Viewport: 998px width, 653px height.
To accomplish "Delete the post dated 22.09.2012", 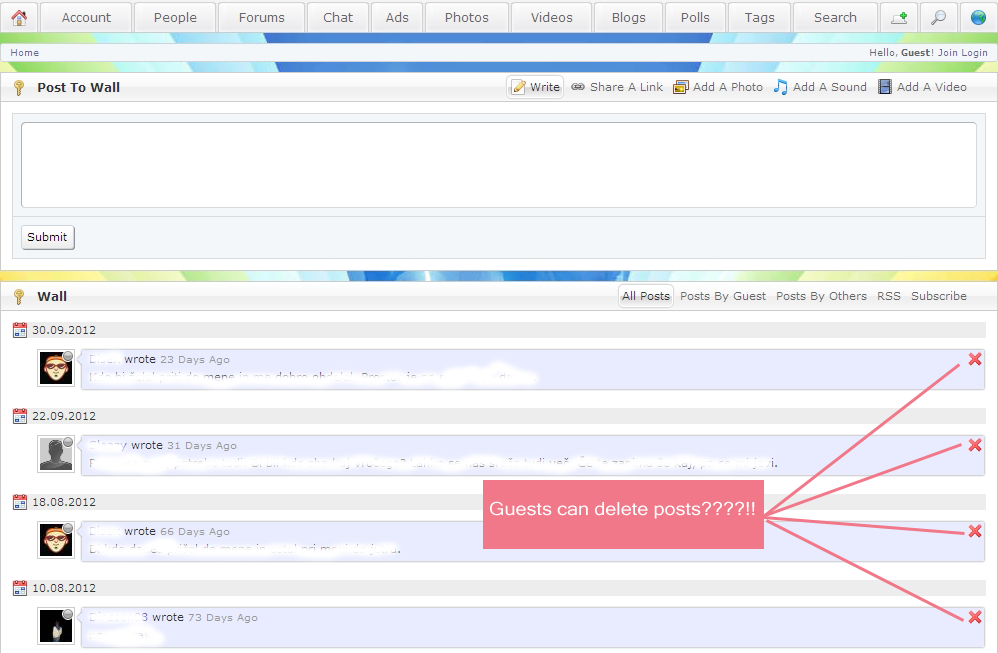I will pyautogui.click(x=974, y=445).
